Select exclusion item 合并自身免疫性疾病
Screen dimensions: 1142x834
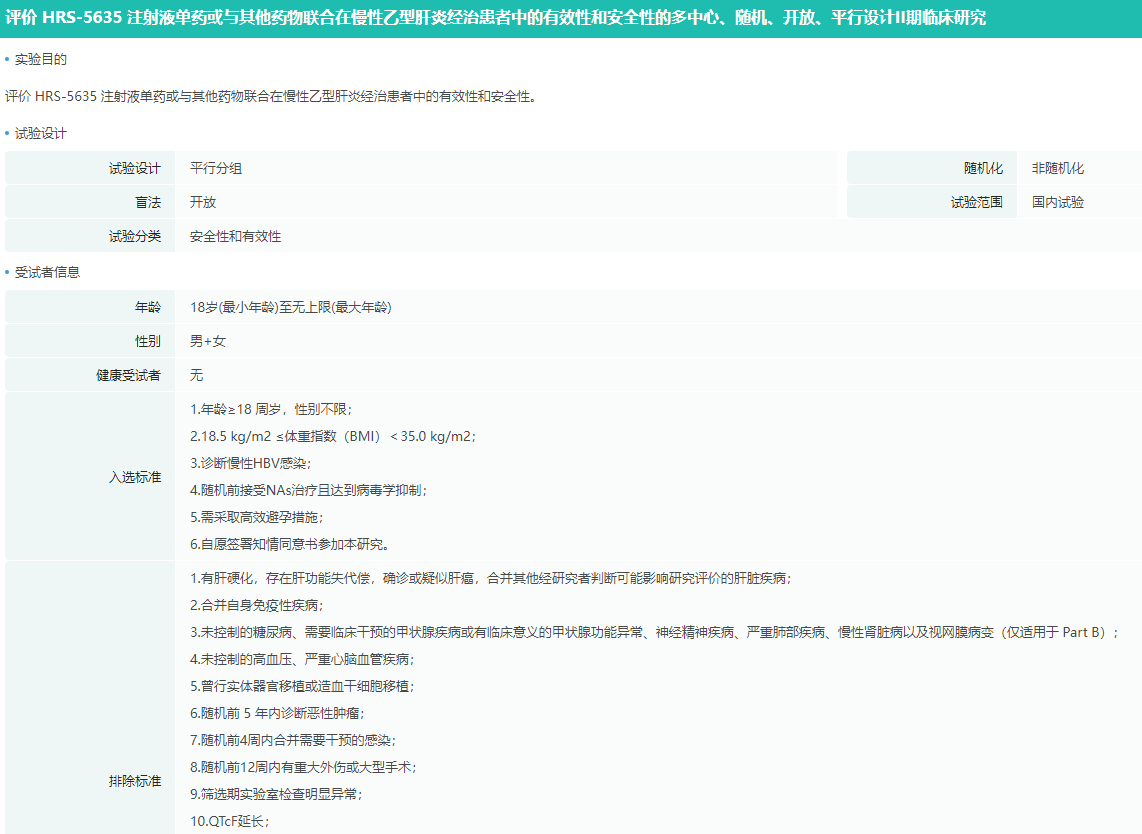tap(257, 606)
